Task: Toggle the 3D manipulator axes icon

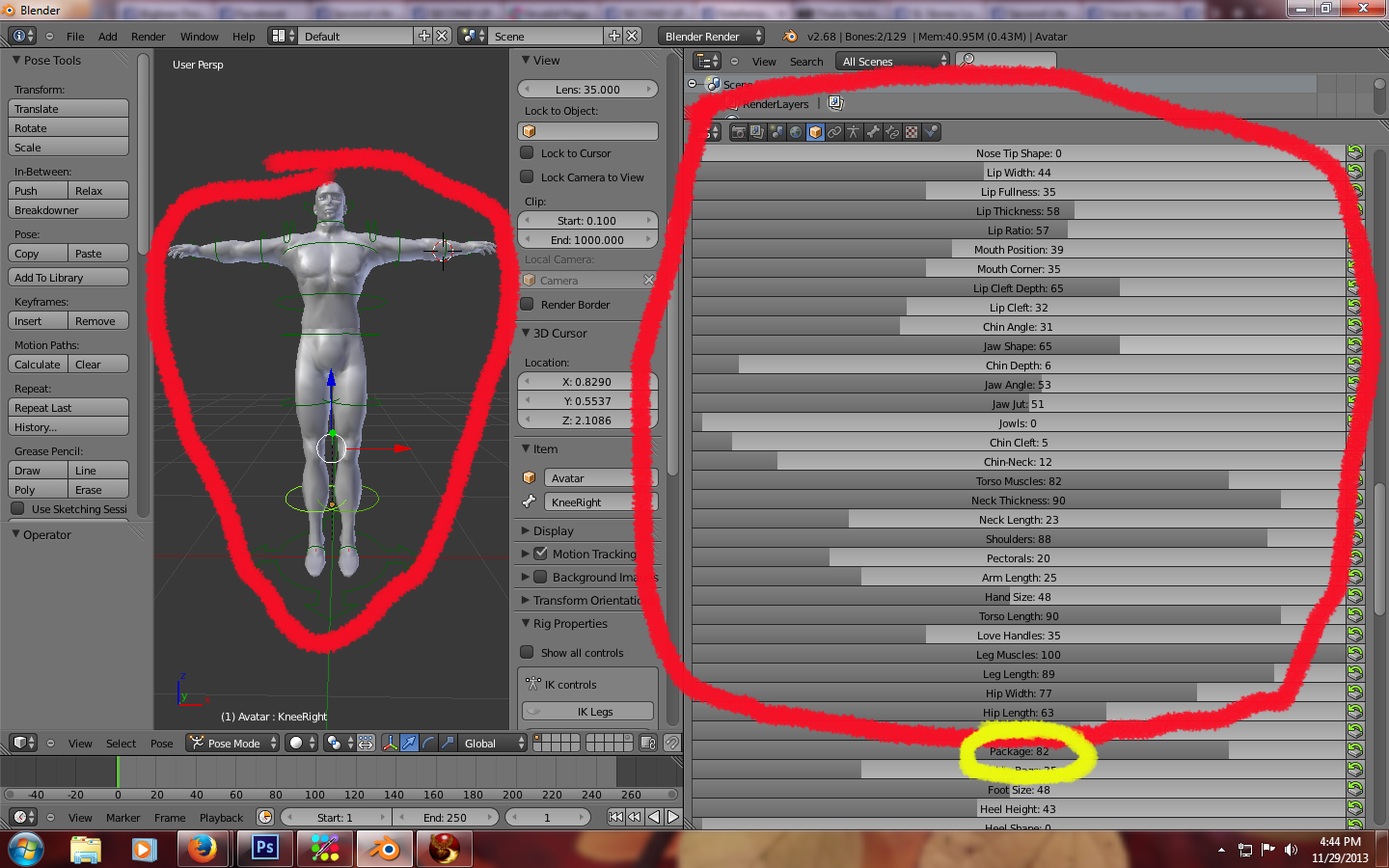Action: [390, 743]
